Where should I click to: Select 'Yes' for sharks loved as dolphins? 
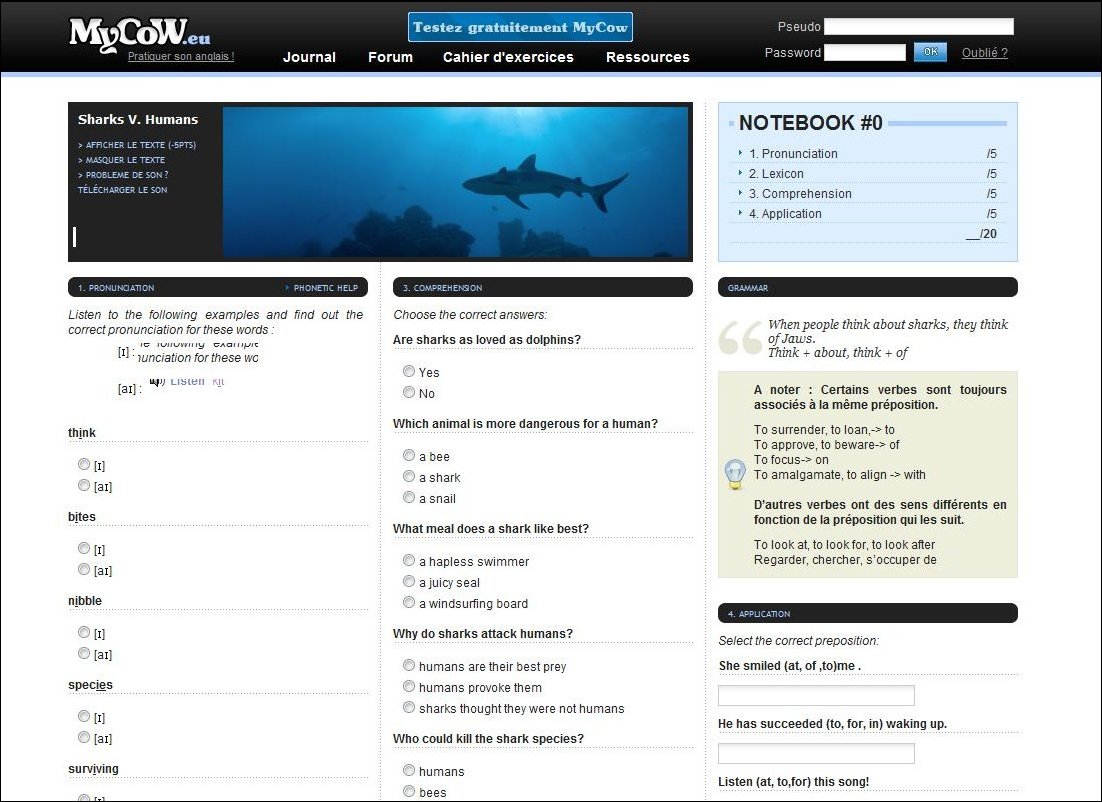coord(409,371)
